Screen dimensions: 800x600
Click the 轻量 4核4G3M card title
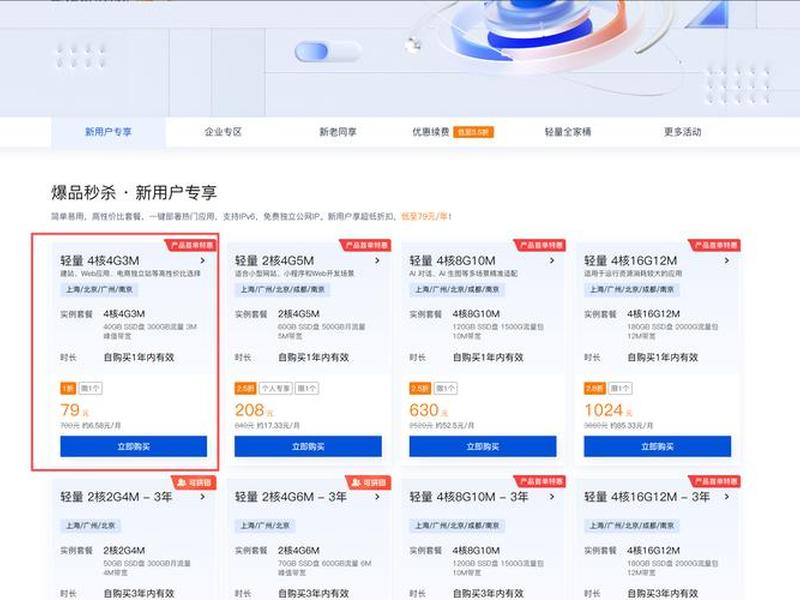click(99, 261)
